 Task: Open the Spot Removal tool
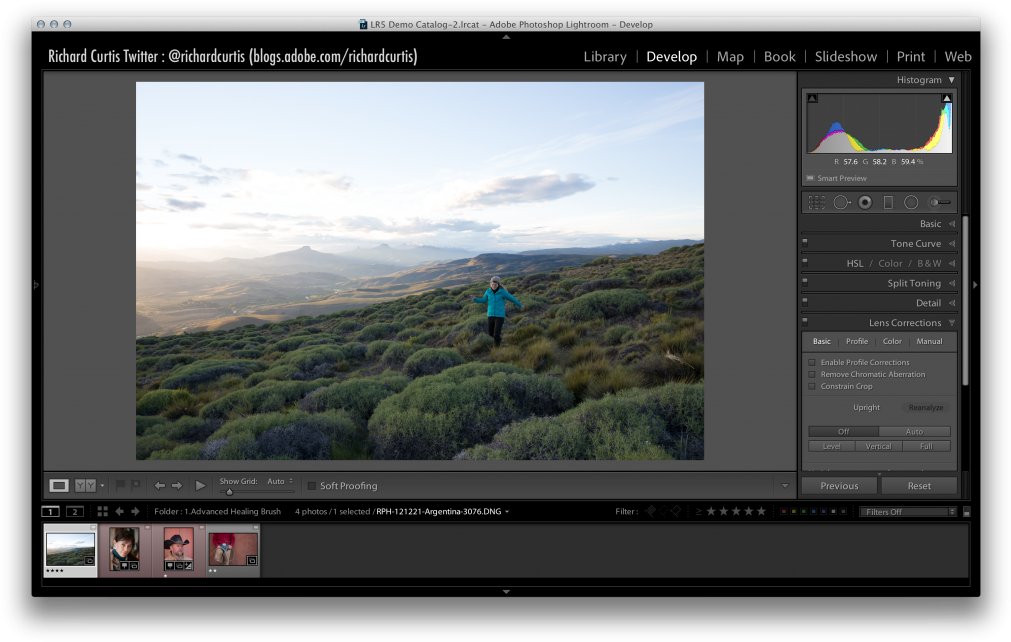(842, 202)
